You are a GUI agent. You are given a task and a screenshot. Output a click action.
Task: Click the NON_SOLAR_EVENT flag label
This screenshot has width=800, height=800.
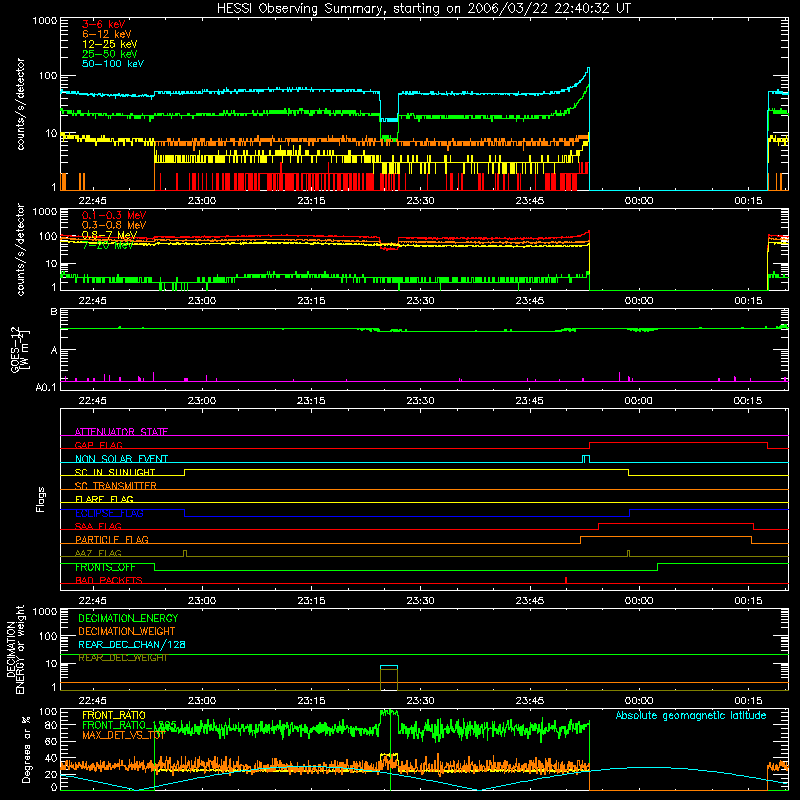click(x=121, y=459)
